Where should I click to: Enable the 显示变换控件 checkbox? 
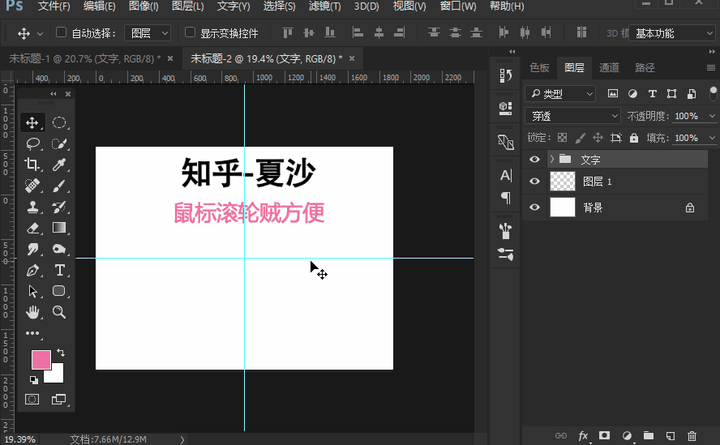190,32
